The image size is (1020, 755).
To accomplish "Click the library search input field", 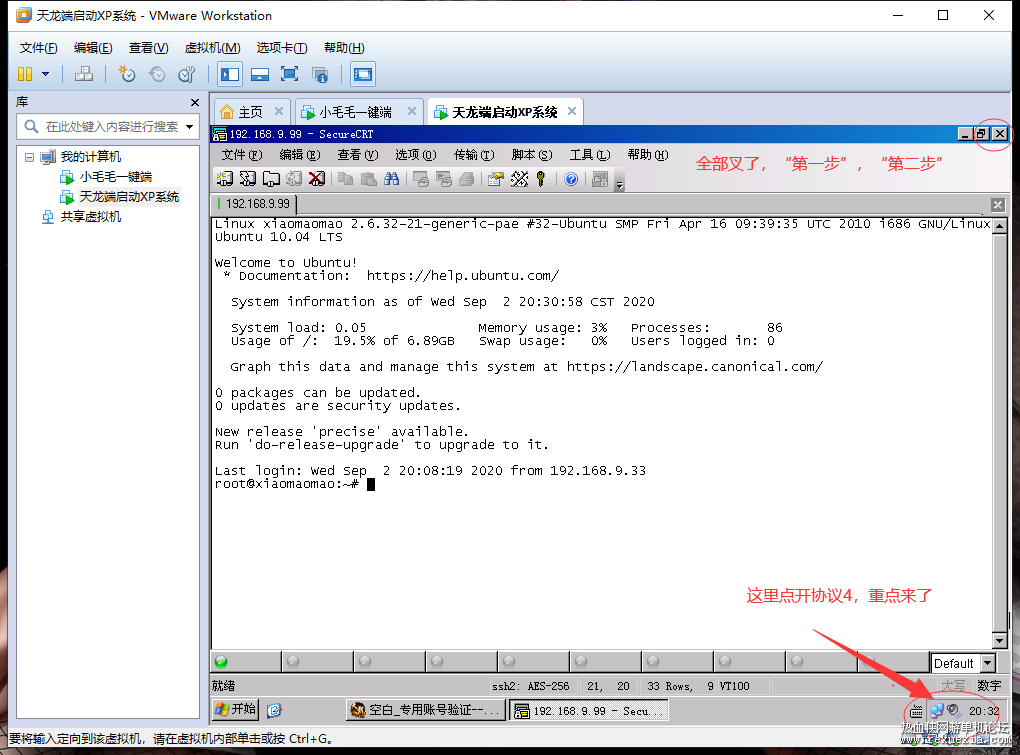I will coord(107,126).
